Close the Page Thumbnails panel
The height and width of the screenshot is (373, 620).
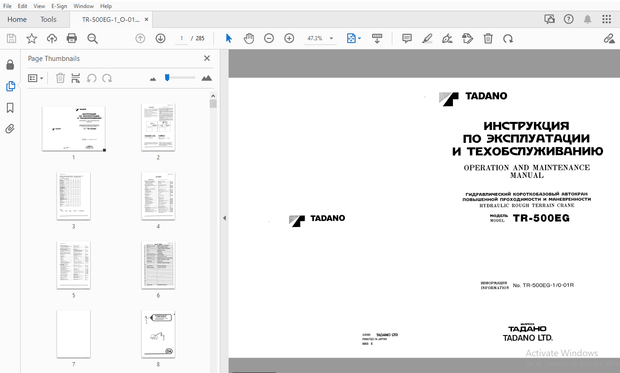pyautogui.click(x=207, y=58)
